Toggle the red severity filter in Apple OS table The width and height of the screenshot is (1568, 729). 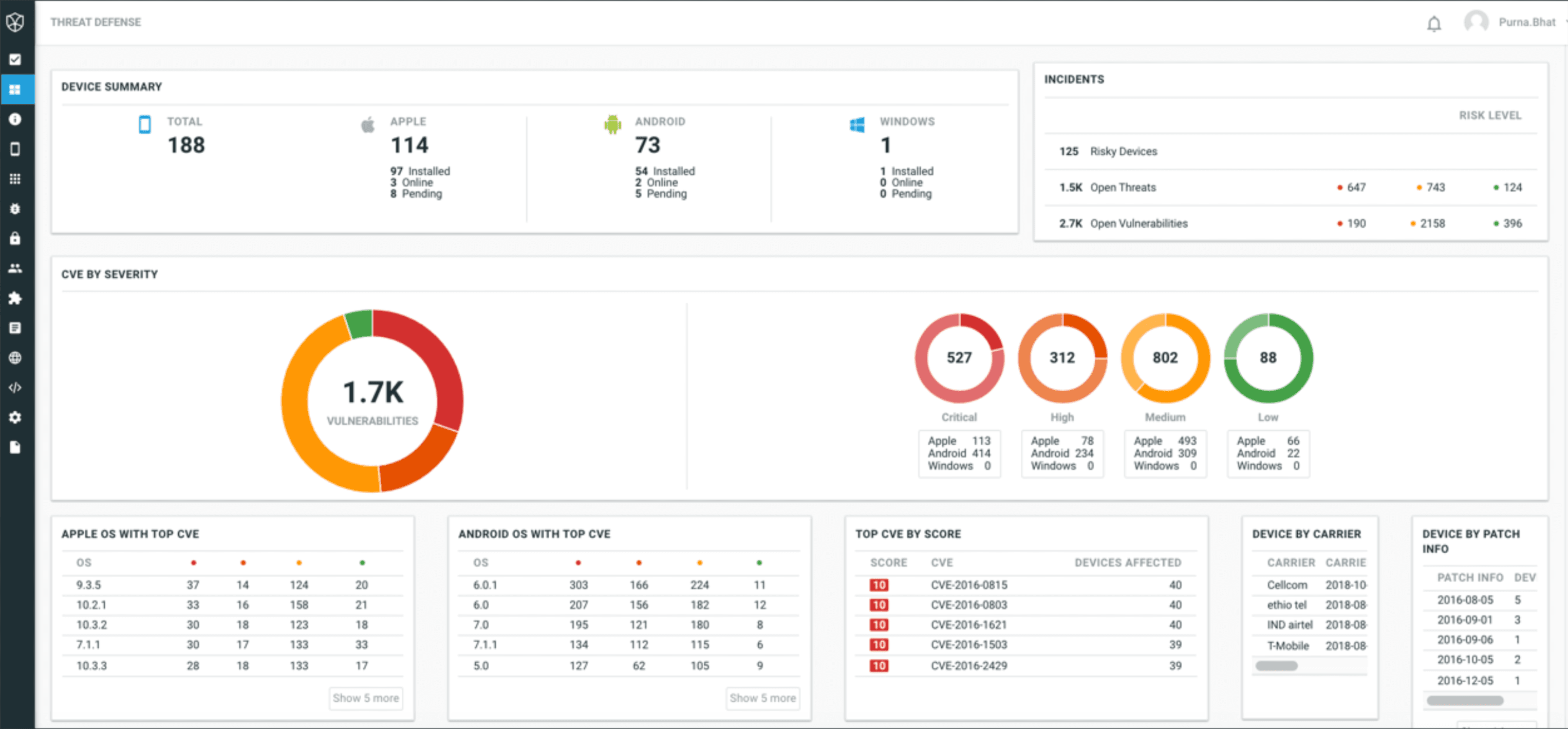click(x=195, y=562)
